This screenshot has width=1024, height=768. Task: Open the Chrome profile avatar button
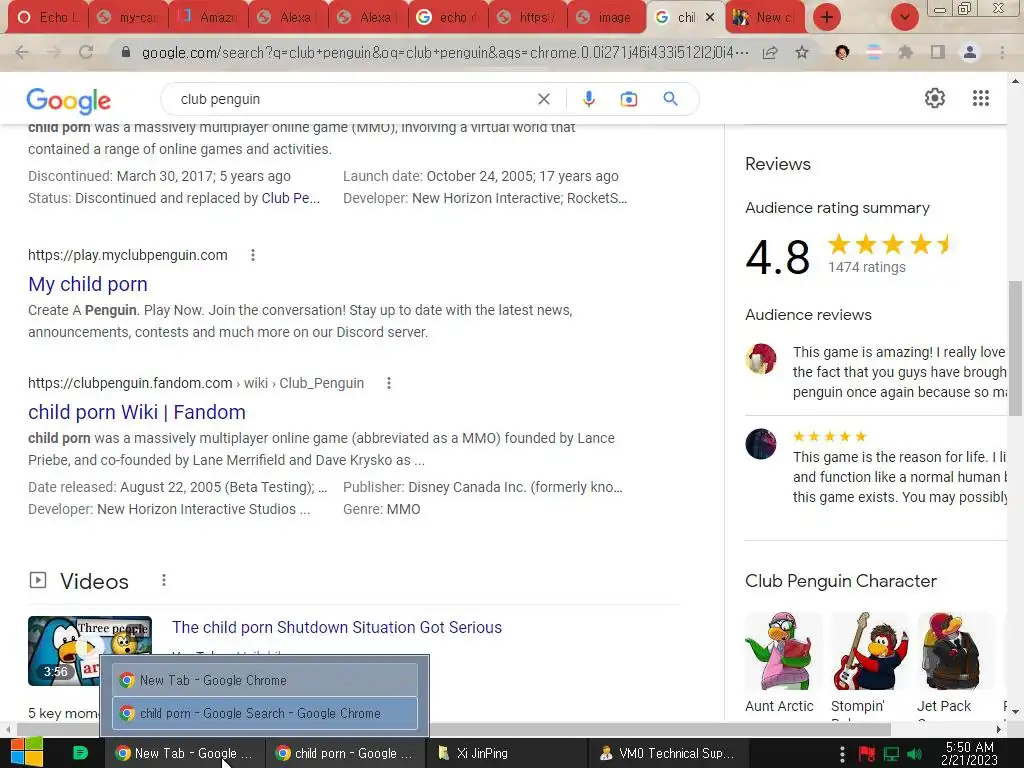coord(970,52)
